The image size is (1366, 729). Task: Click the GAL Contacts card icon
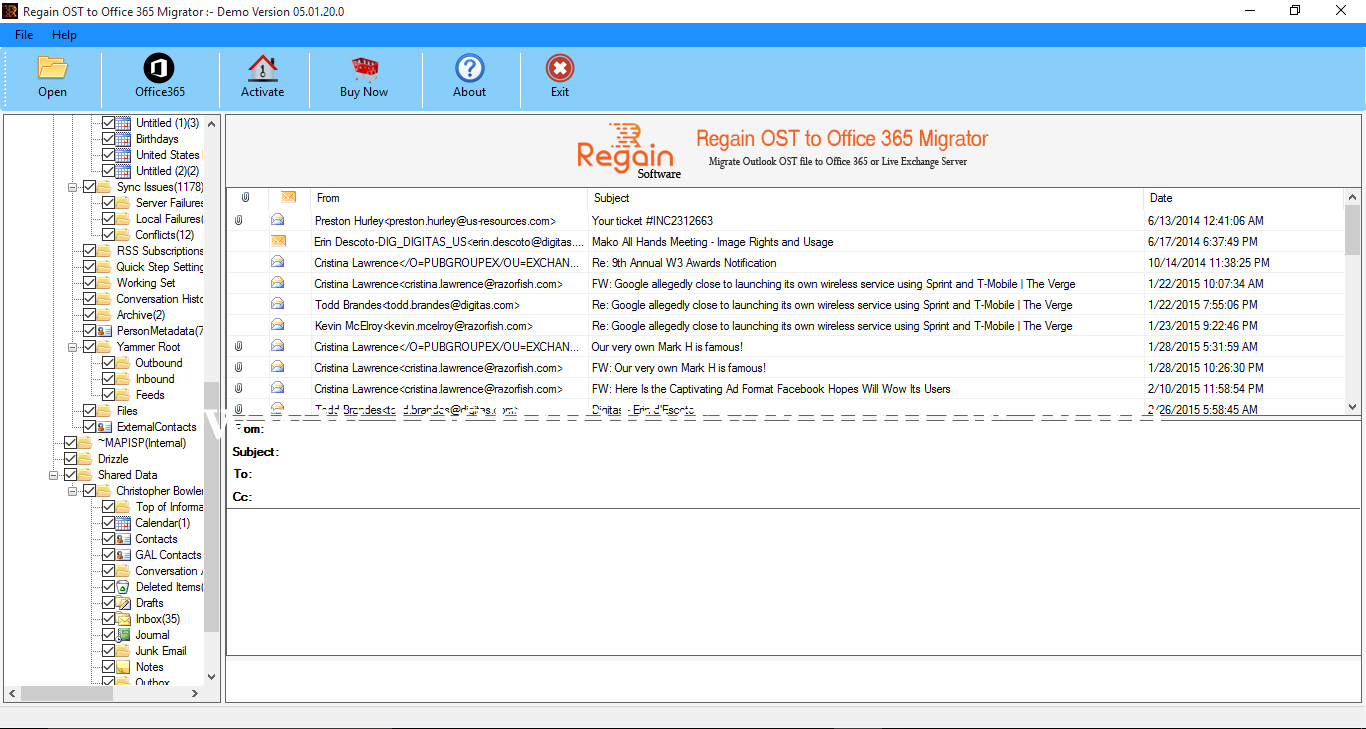[124, 555]
